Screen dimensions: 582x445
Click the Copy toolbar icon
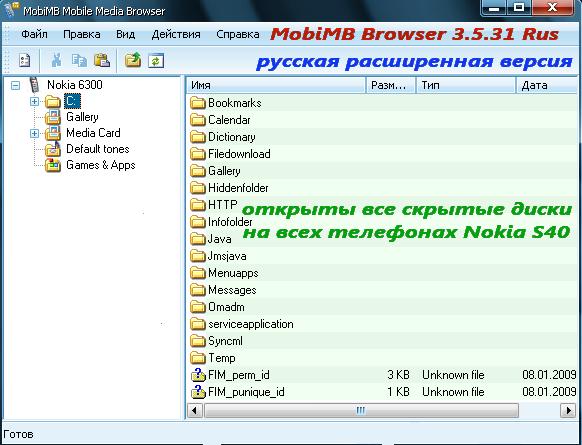pos(79,60)
